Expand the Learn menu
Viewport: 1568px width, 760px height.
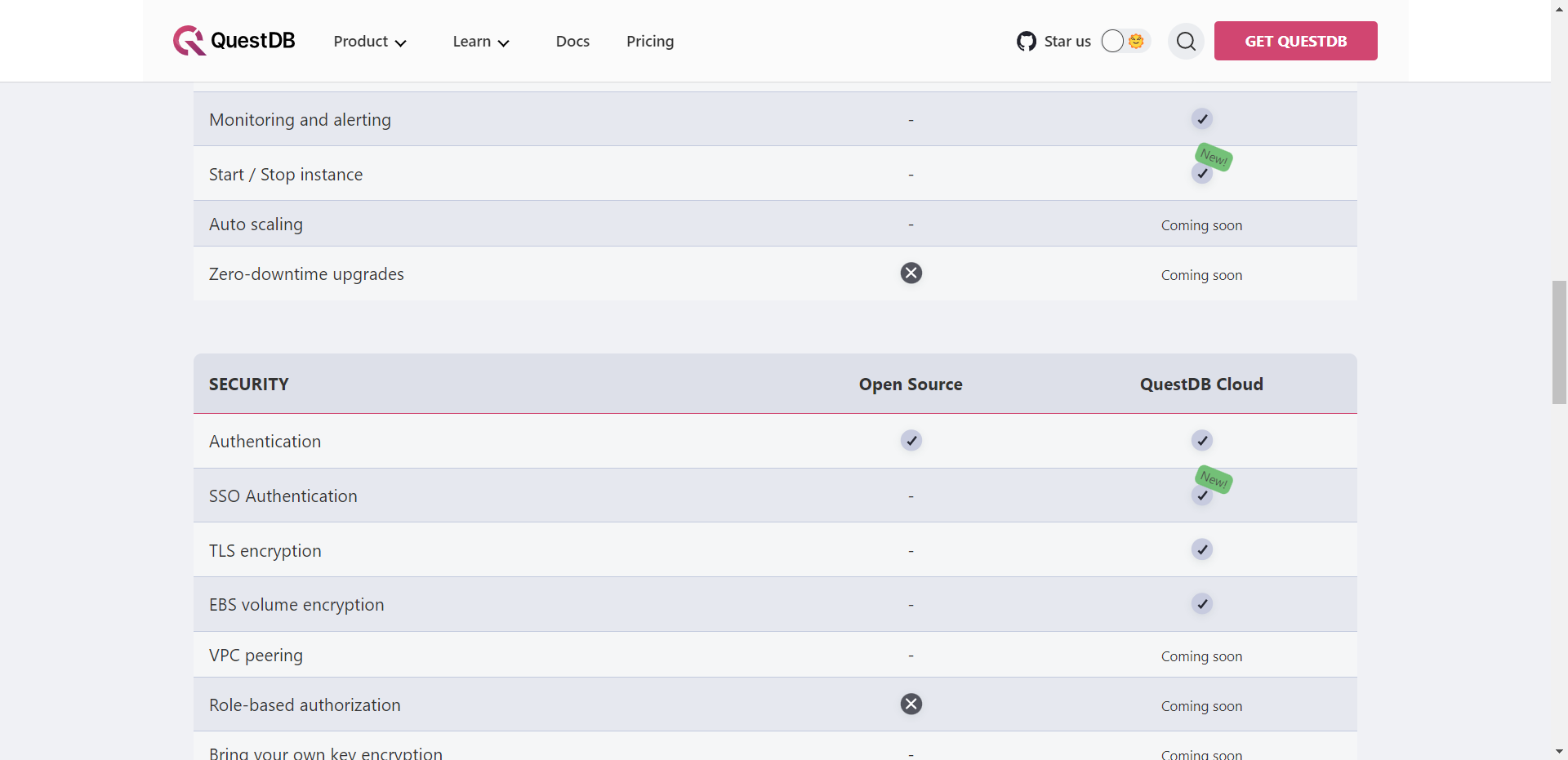480,41
